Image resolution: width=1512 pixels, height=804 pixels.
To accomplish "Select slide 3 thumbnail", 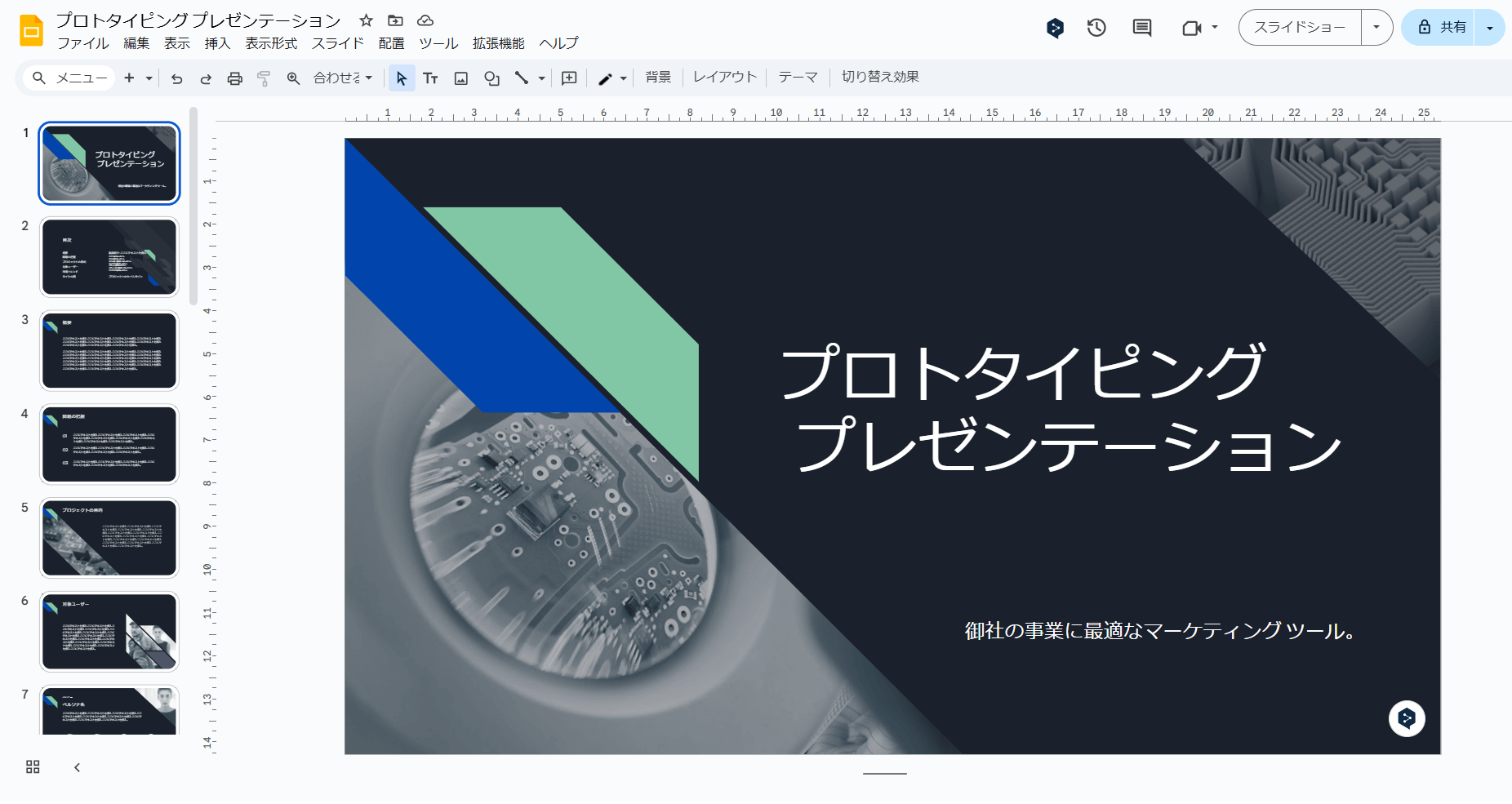I will tap(109, 351).
